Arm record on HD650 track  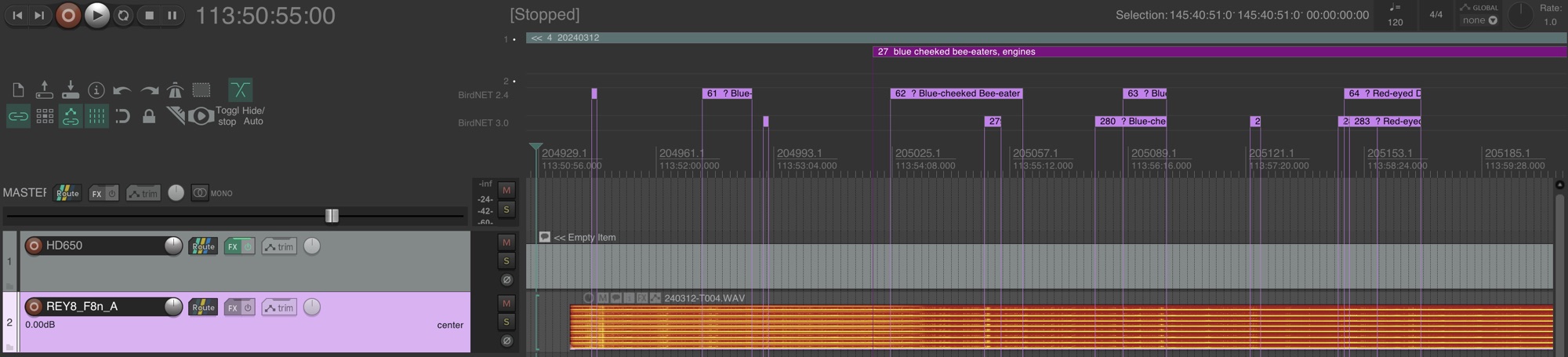click(34, 246)
